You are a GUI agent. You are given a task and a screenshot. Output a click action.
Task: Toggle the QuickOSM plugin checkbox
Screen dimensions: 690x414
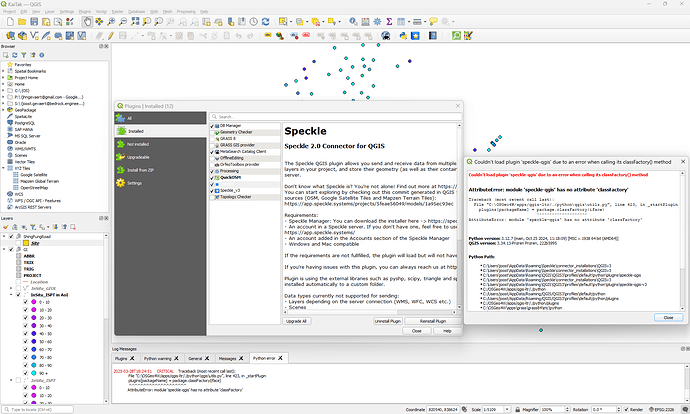coord(212,178)
